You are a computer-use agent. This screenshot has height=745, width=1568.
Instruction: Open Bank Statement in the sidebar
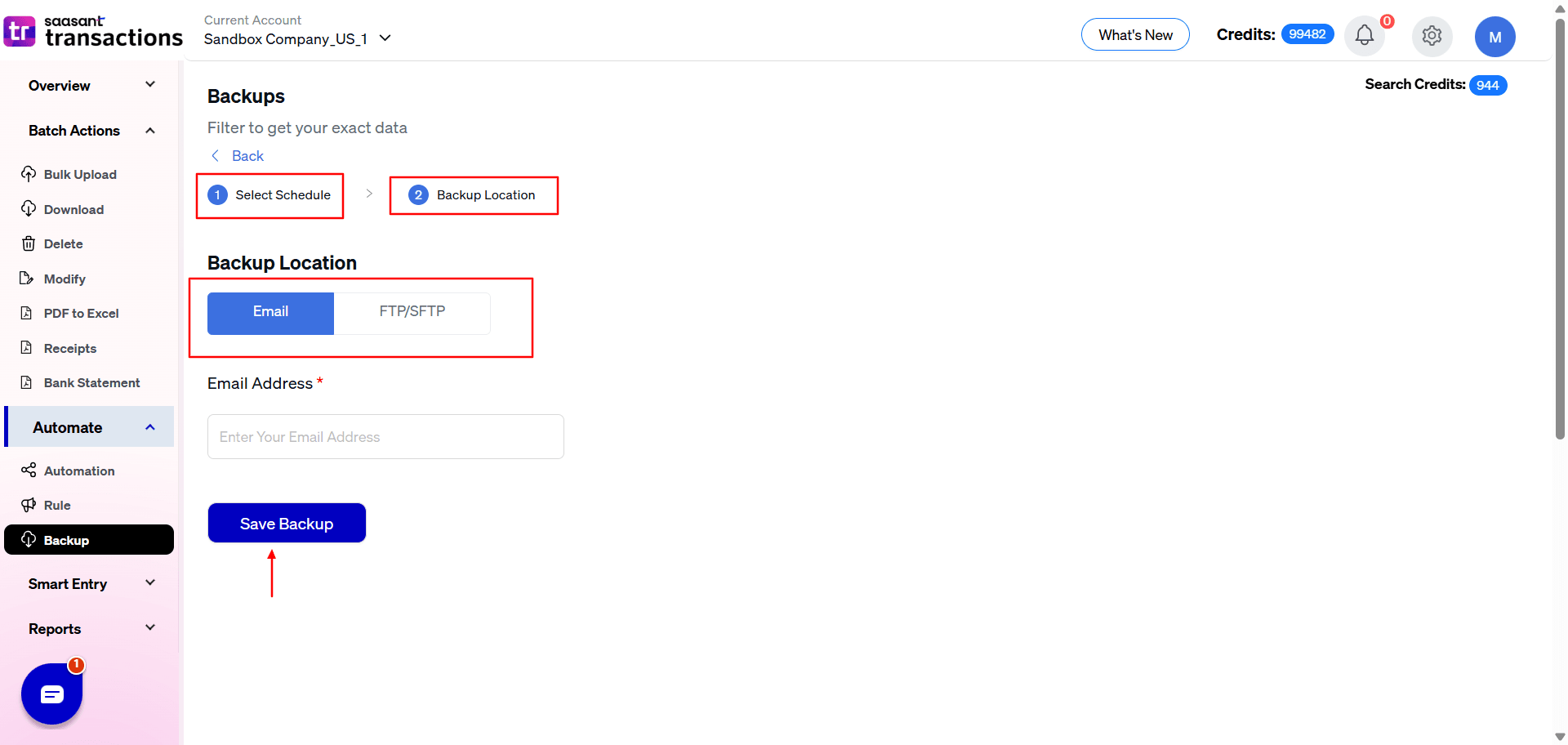coord(91,382)
